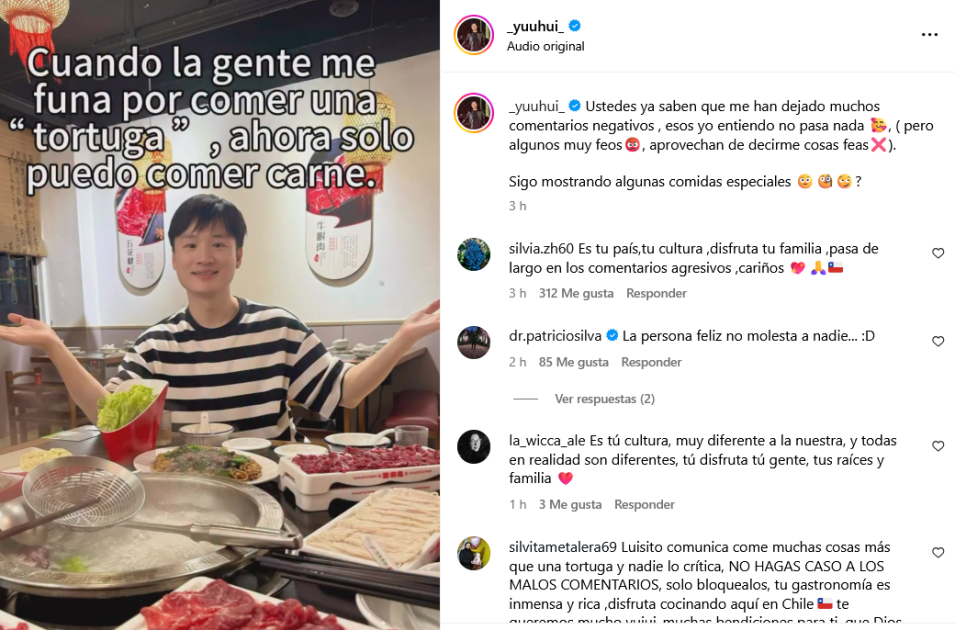Reply to la_wicca_ale via Responder
The image size is (955, 630).
pos(644,504)
